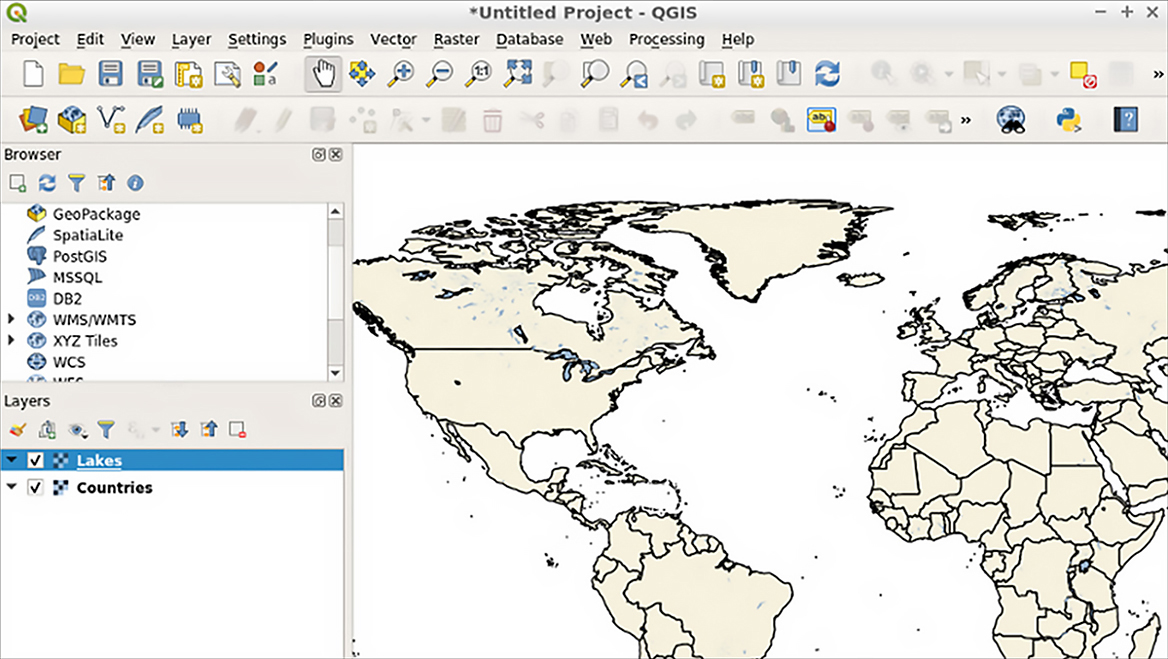Open the New Print Layout icon
This screenshot has width=1168, height=659.
[188, 74]
